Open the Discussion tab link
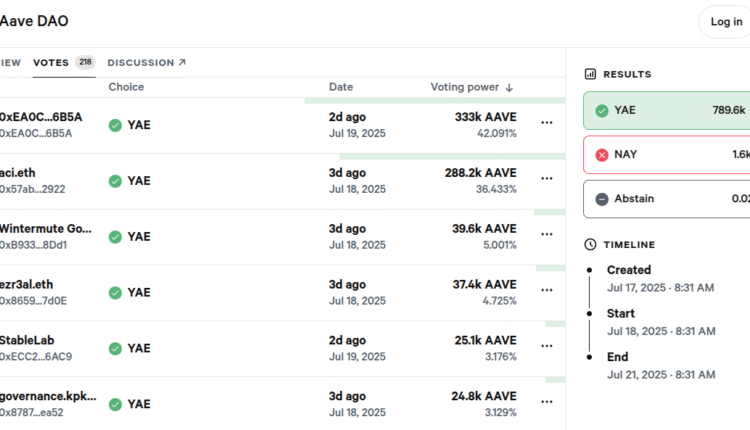This screenshot has height=430, width=750. (146, 62)
